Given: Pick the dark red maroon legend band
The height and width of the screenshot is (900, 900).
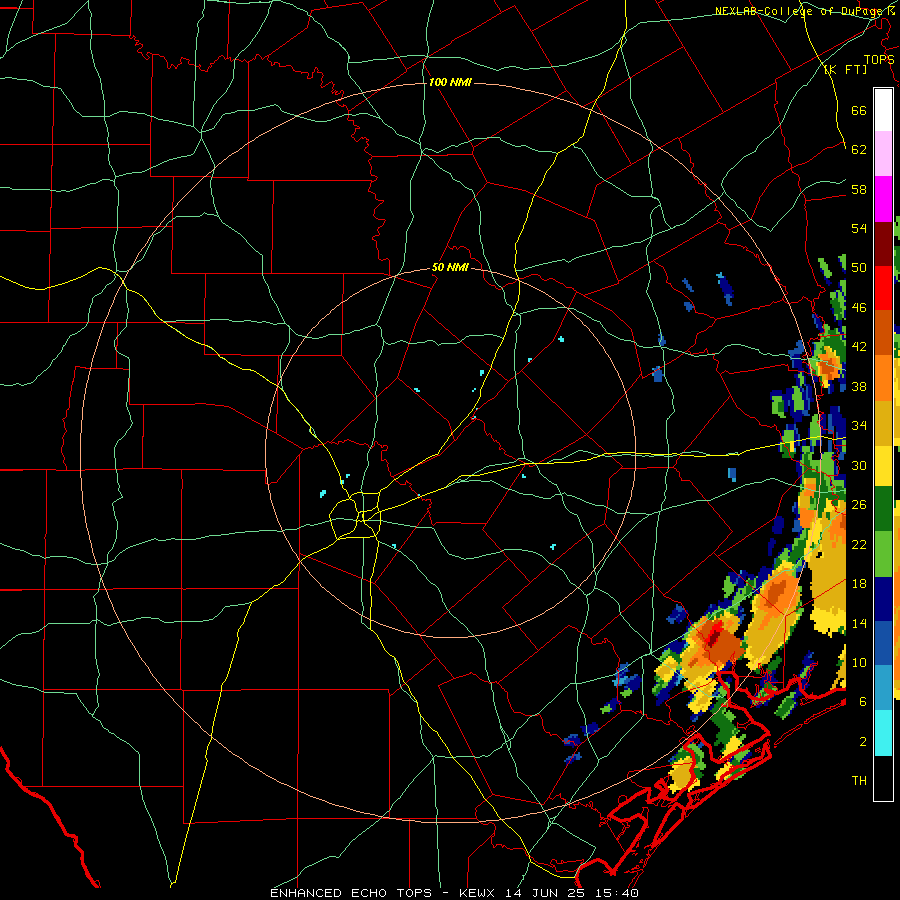Looking at the screenshot, I should click(883, 244).
